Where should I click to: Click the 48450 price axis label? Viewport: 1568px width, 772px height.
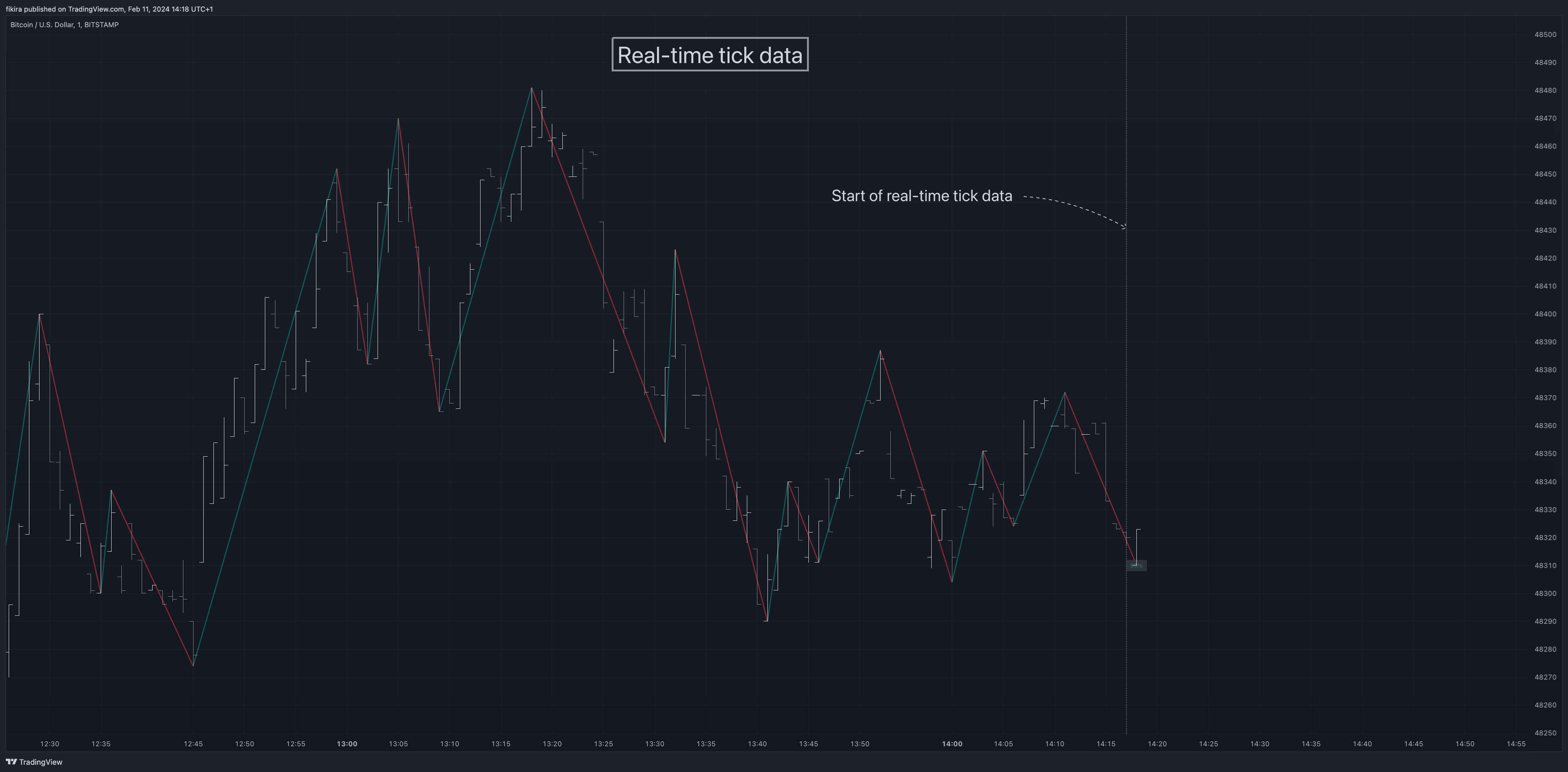[1546, 174]
